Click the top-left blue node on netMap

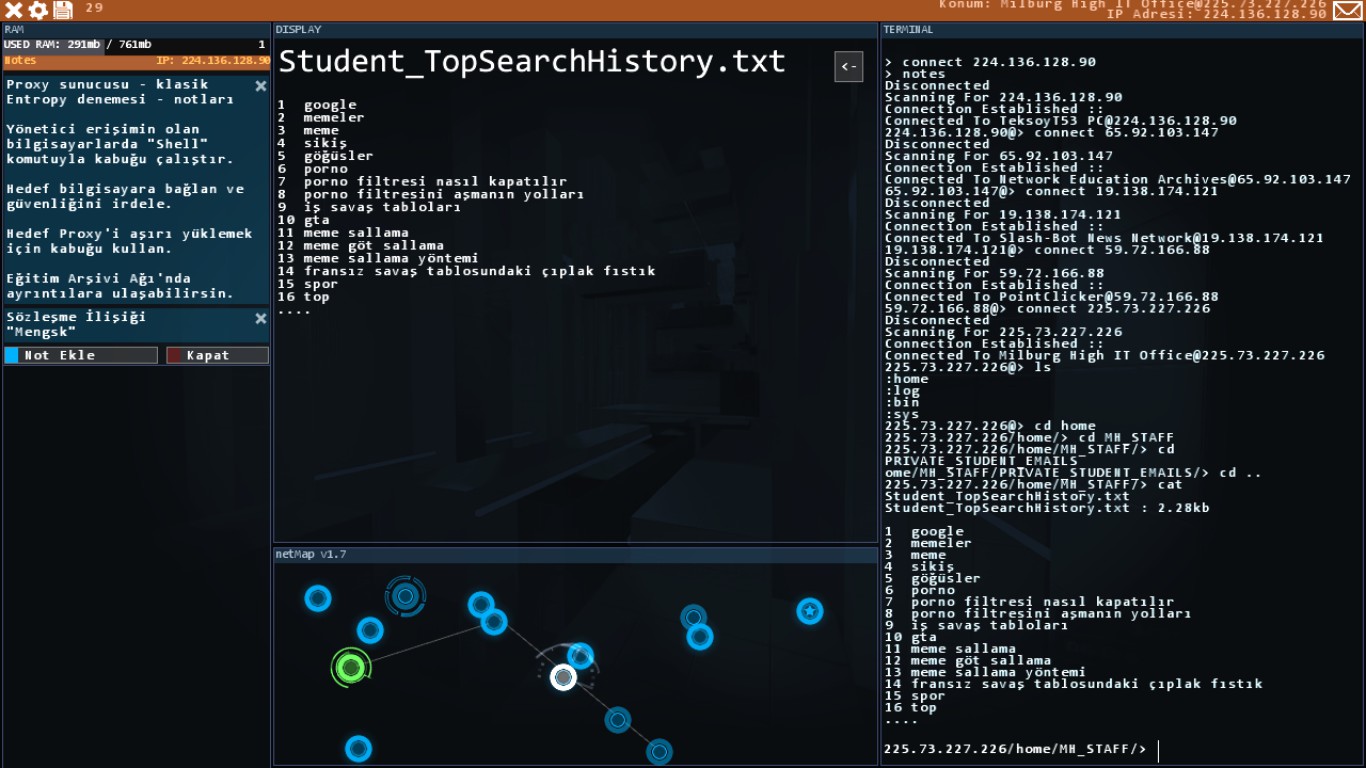pyautogui.click(x=318, y=598)
